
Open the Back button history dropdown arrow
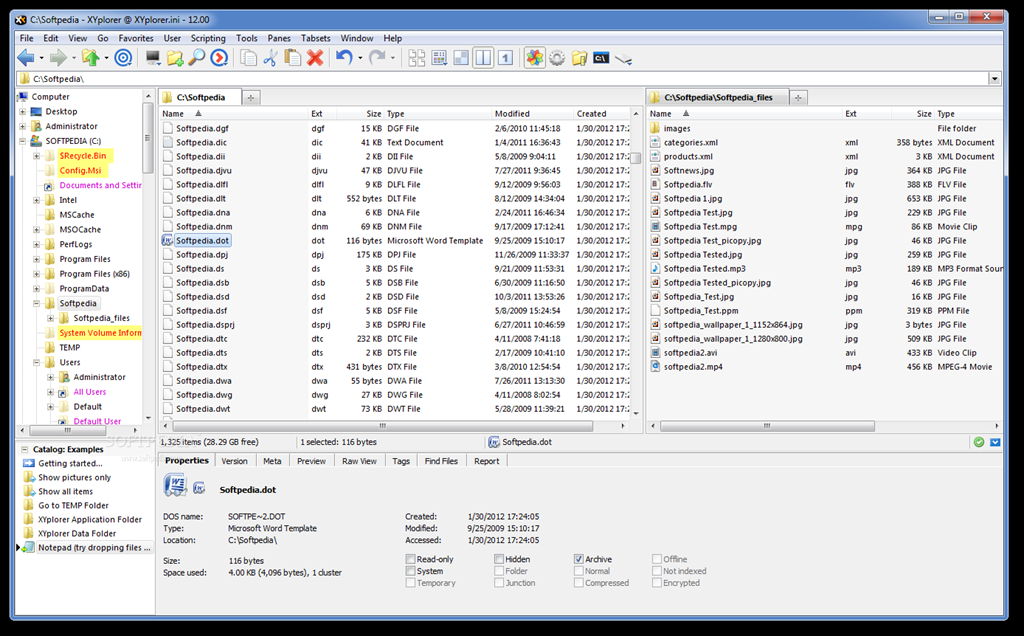41,58
